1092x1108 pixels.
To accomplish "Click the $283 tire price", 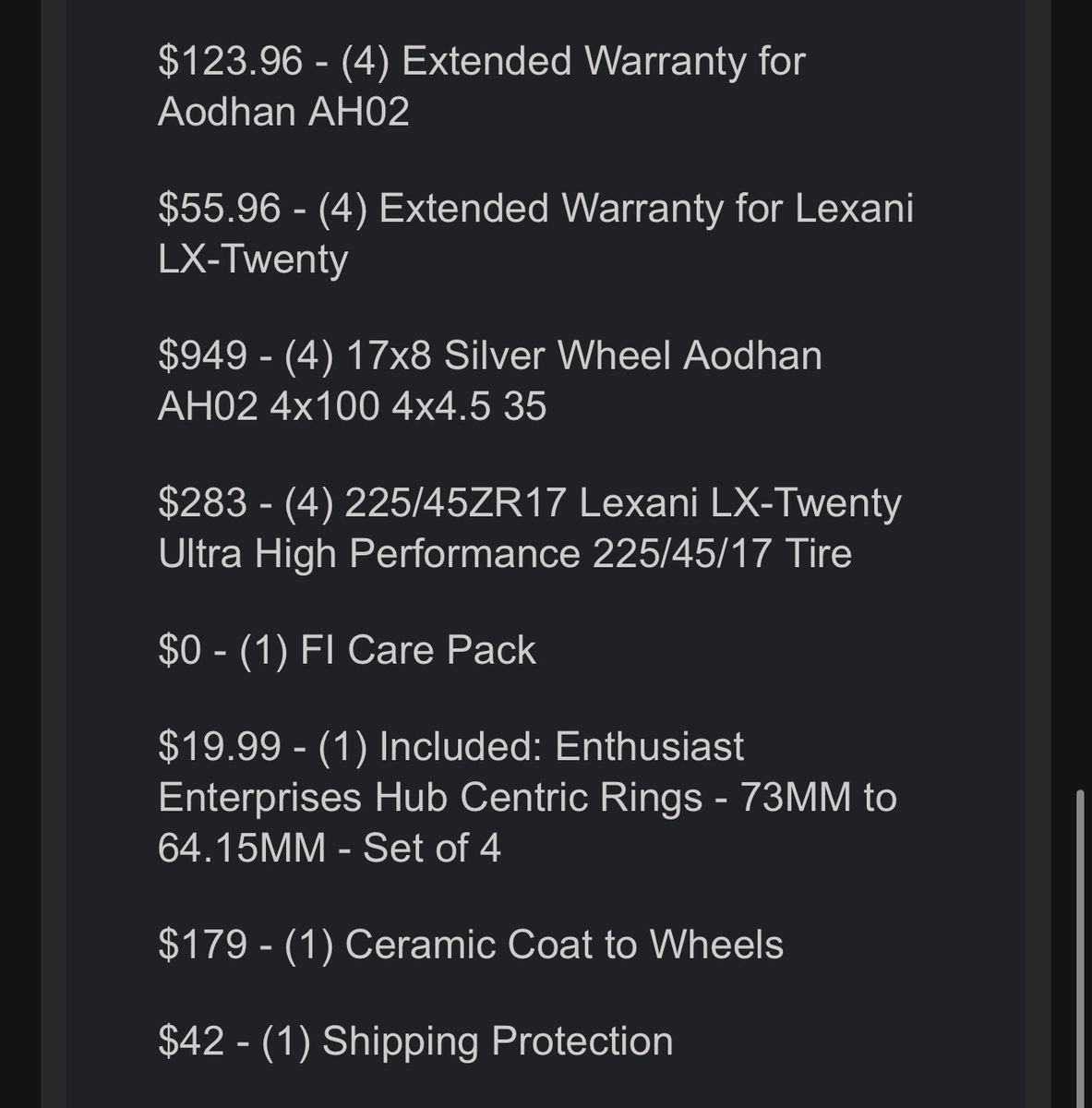I will 203,503.
